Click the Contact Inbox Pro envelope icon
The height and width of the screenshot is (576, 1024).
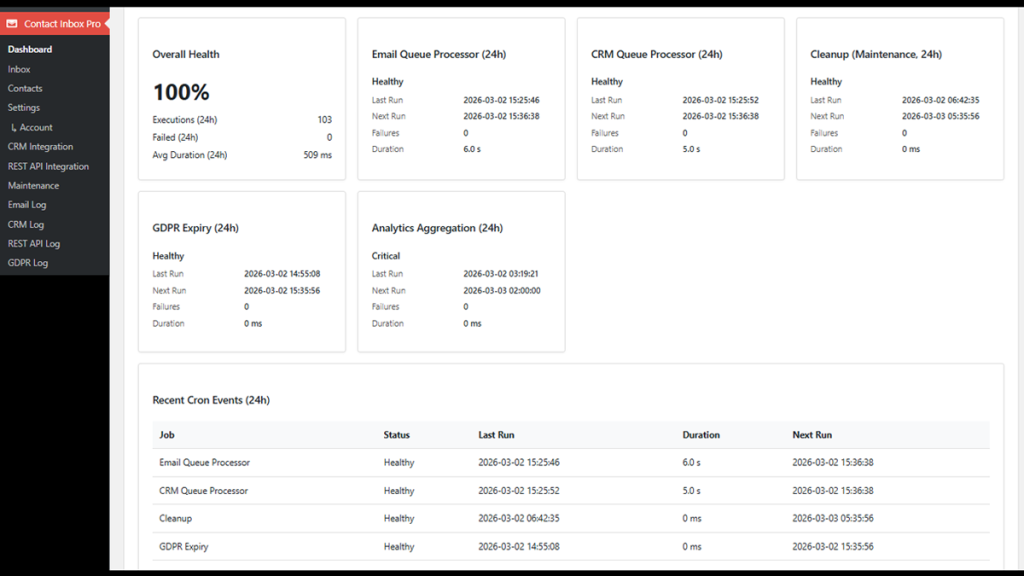(10, 23)
